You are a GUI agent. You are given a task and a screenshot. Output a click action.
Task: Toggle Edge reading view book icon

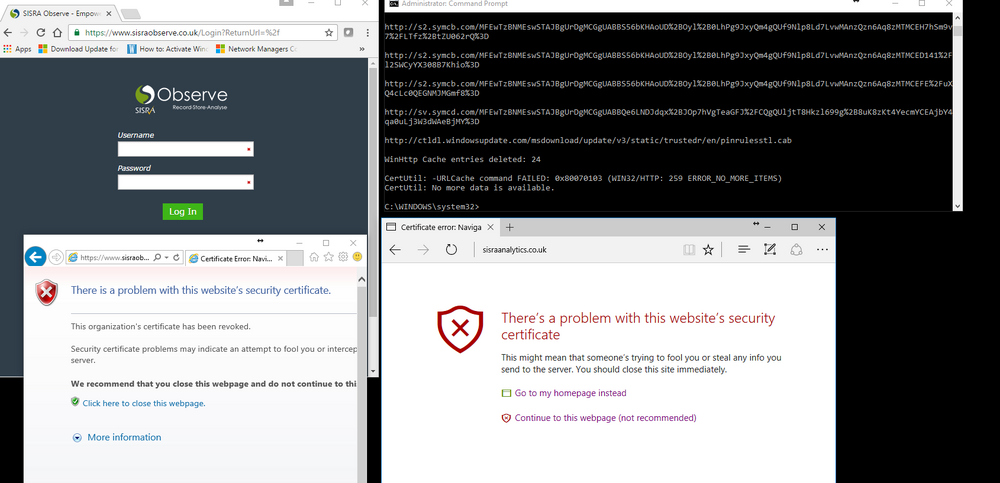[x=689, y=249]
